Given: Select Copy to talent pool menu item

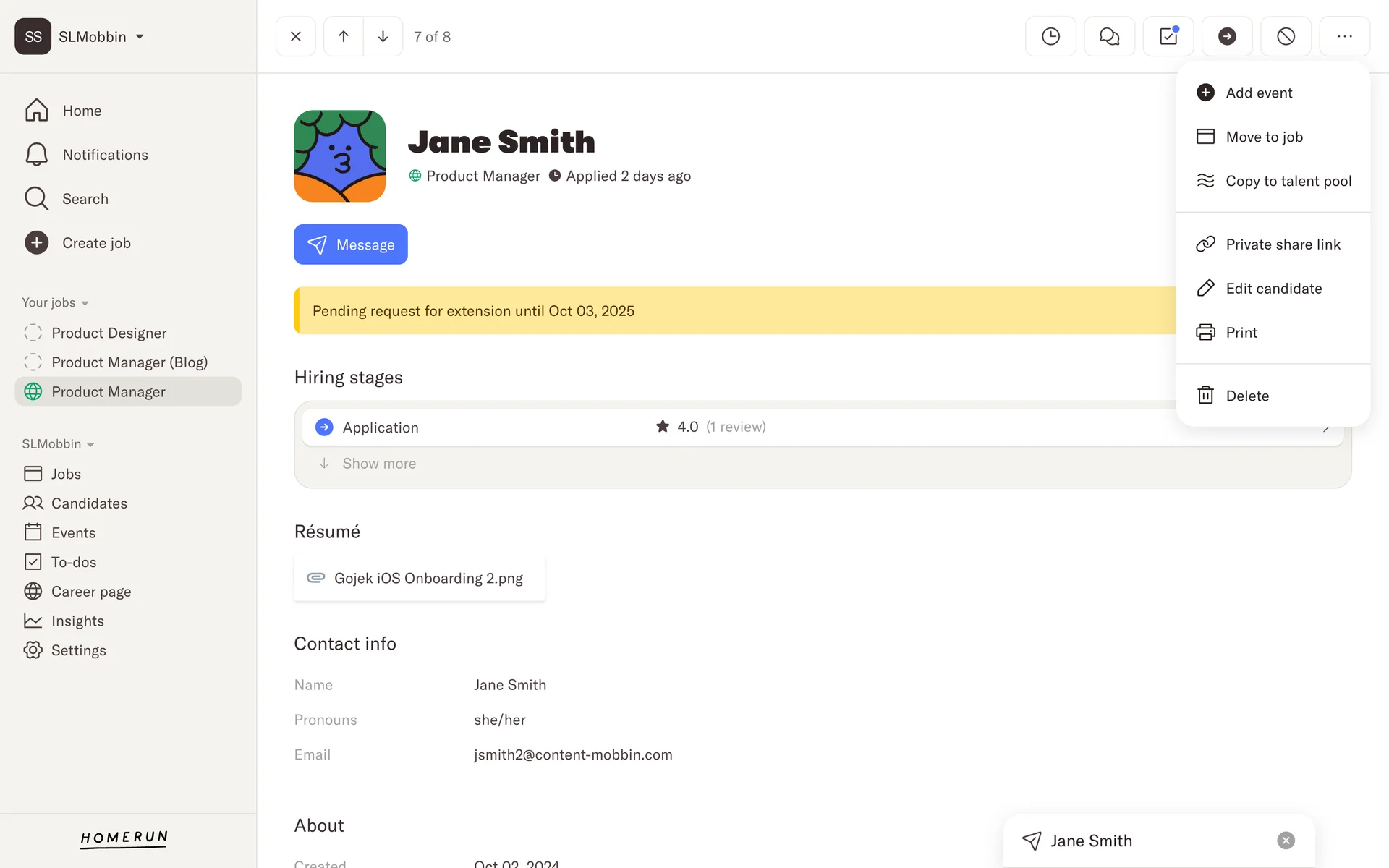Looking at the screenshot, I should coord(1288,181).
